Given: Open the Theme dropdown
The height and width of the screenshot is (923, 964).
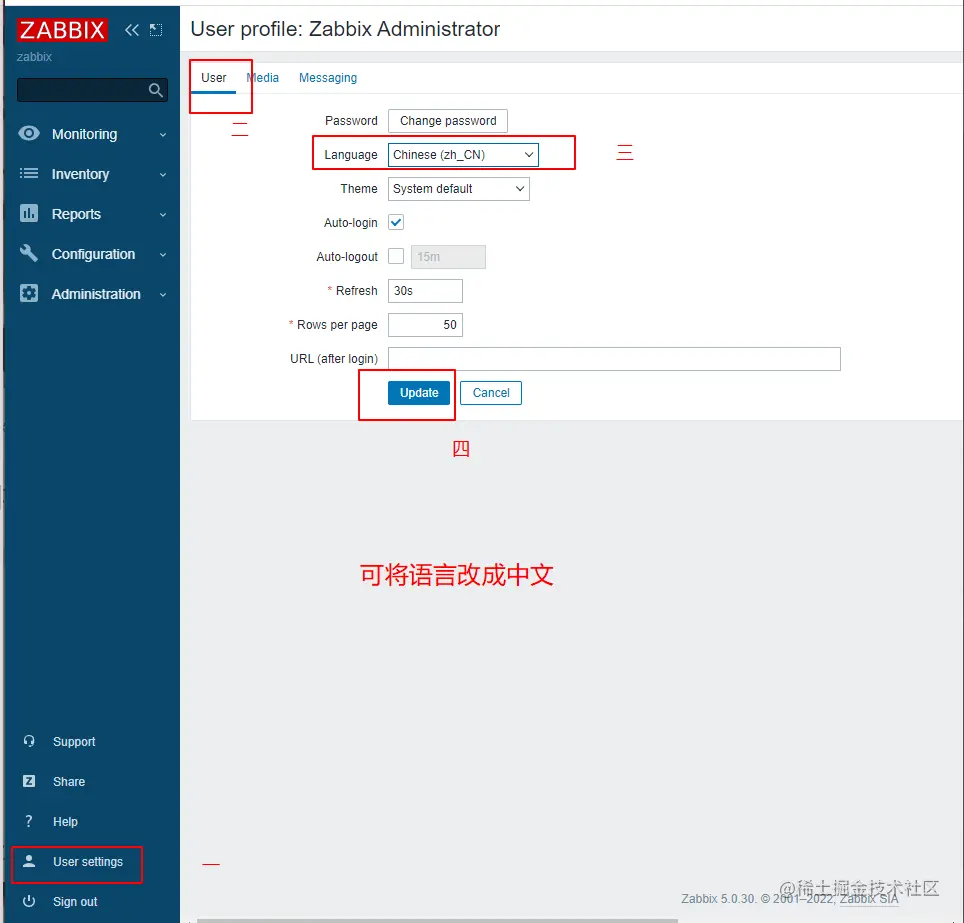Looking at the screenshot, I should tap(459, 189).
